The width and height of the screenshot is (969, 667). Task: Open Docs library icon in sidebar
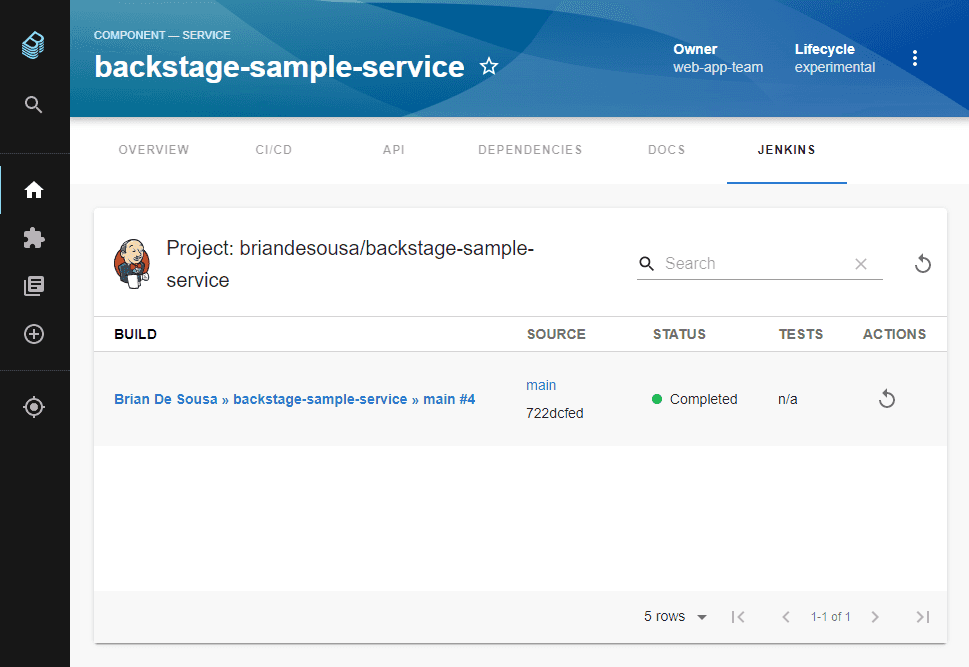(34, 286)
